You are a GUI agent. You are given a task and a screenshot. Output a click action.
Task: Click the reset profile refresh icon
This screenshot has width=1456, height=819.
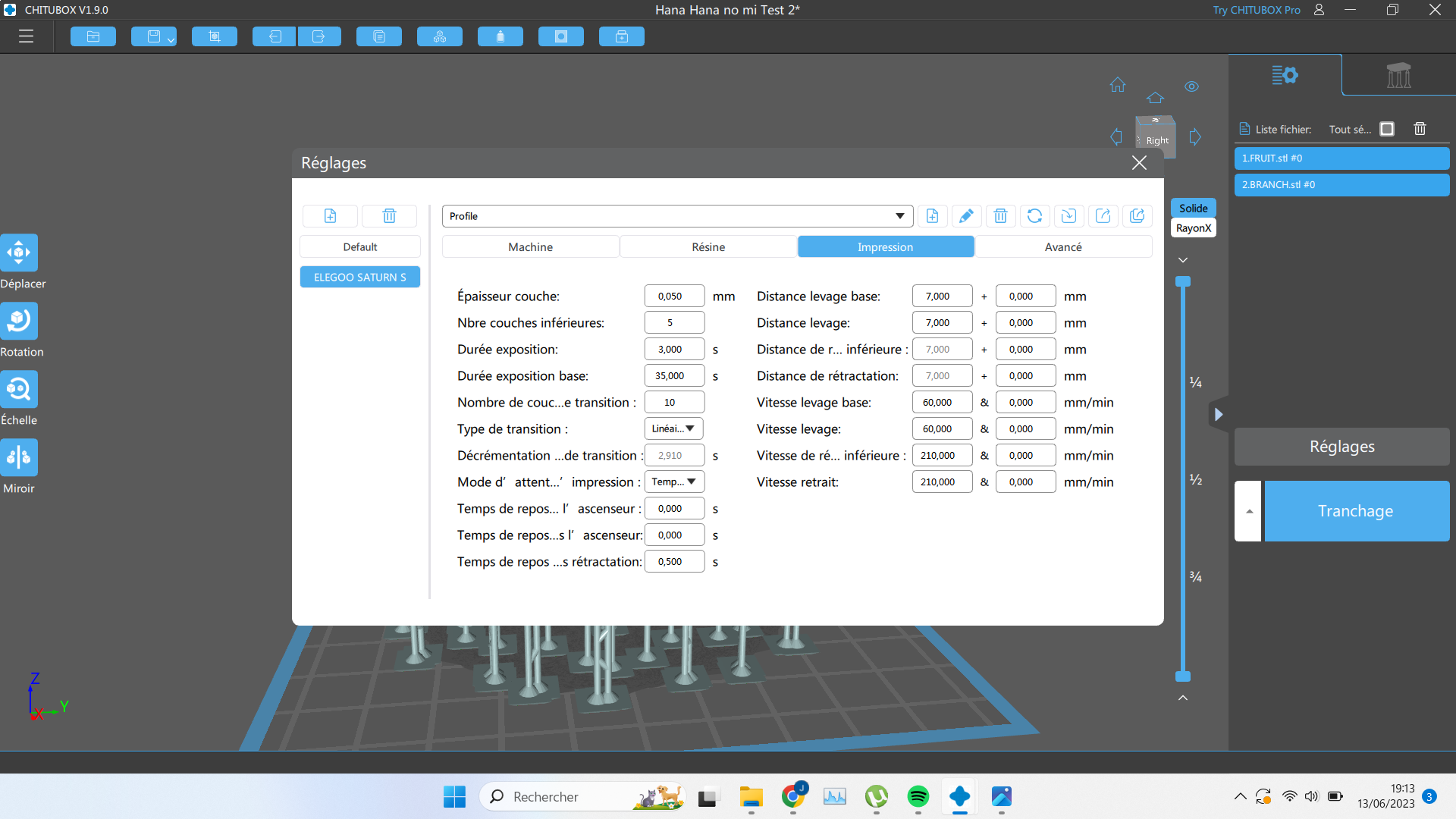(1034, 216)
